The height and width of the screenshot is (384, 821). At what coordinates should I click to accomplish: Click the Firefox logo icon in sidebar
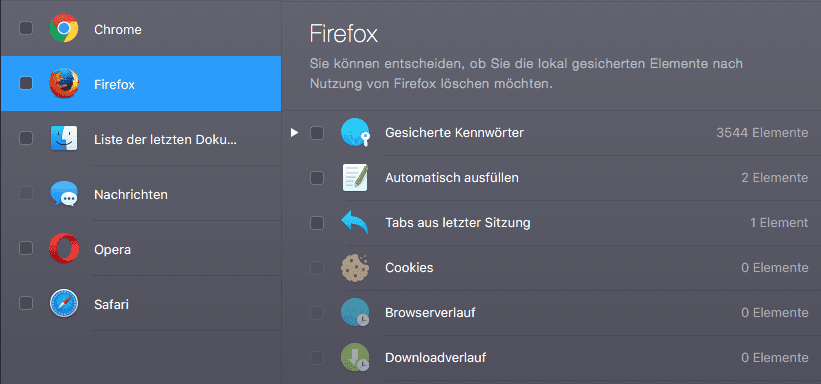64,83
